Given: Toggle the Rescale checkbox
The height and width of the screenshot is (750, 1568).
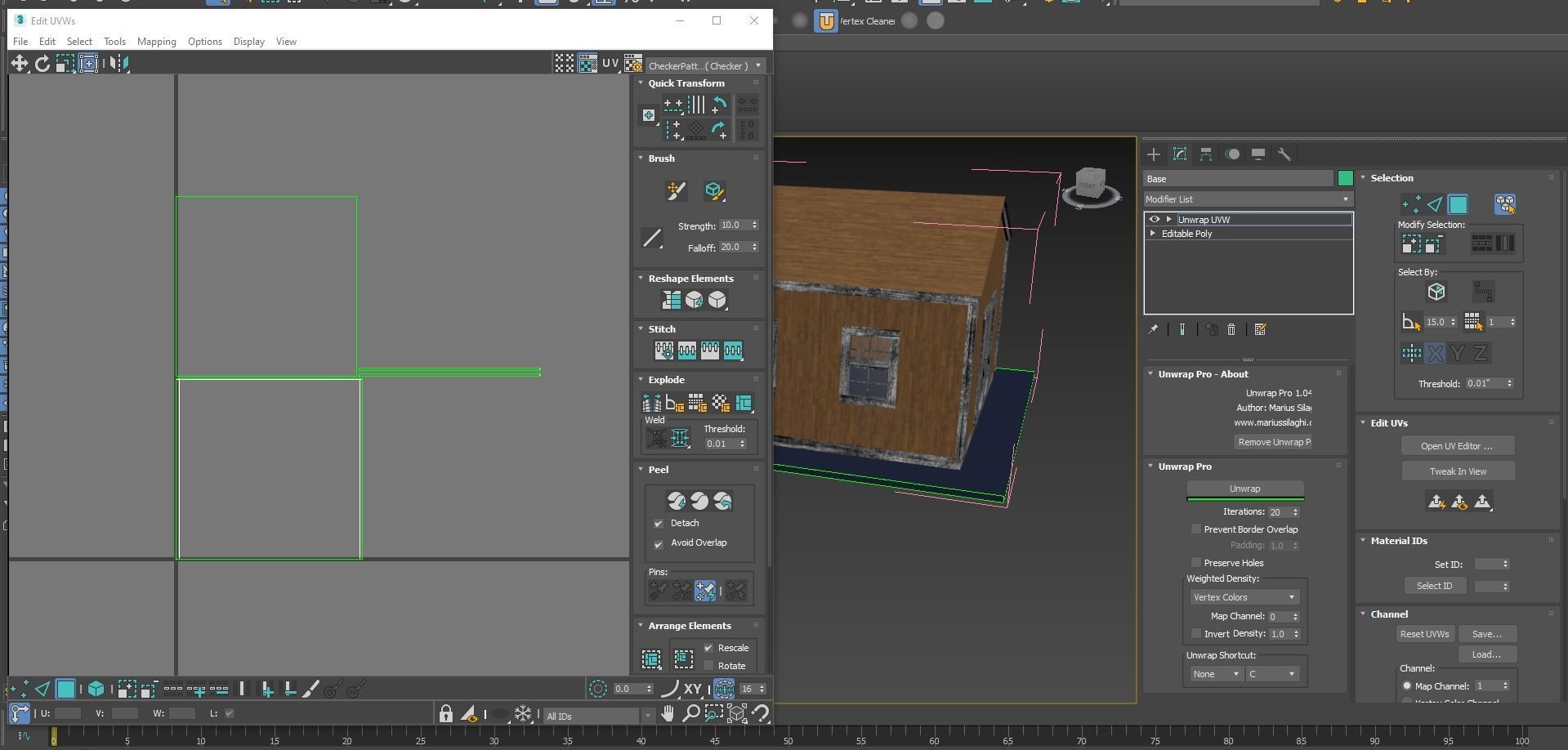Looking at the screenshot, I should tap(708, 648).
